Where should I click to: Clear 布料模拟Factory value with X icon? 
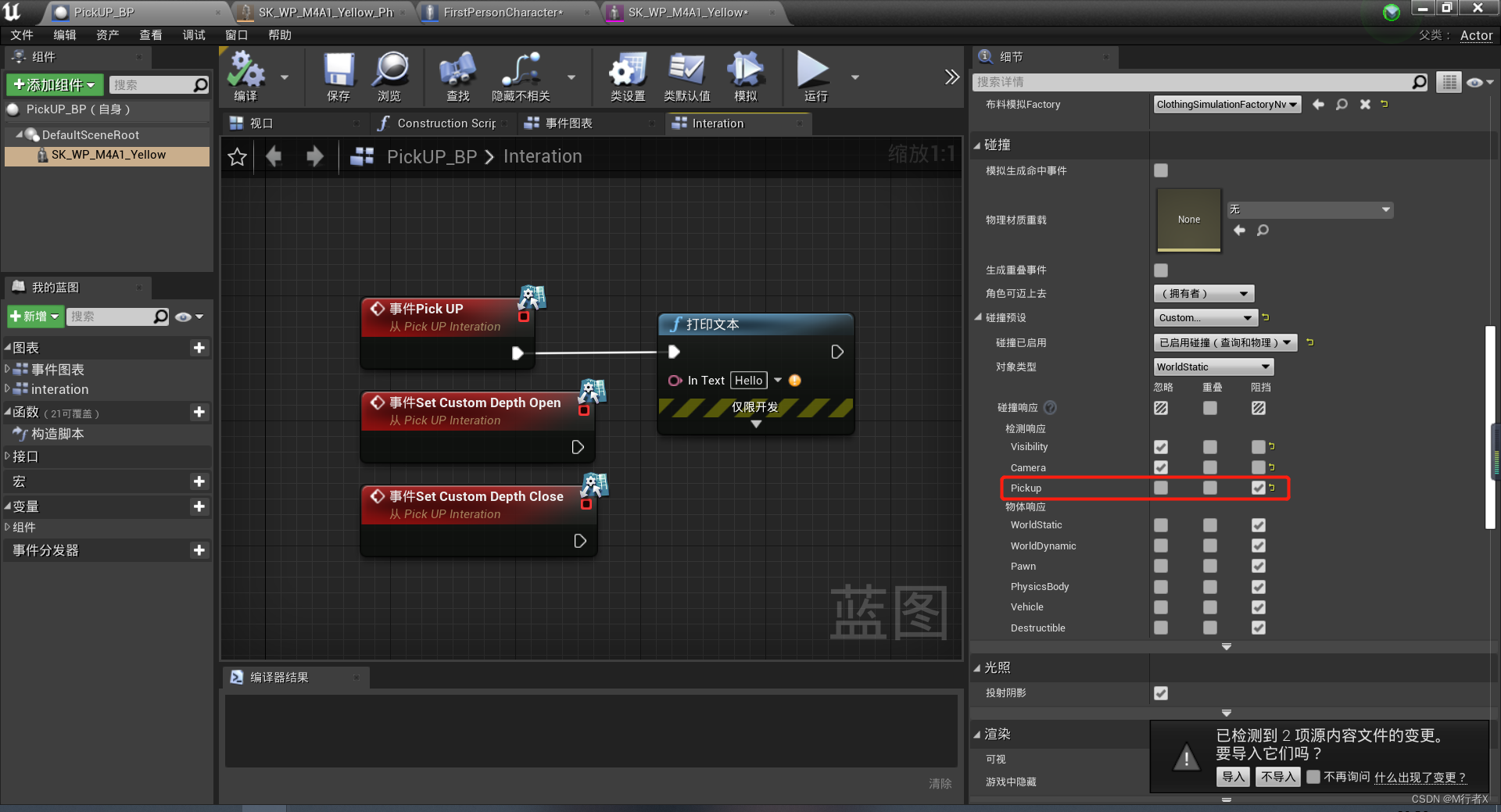(1365, 104)
